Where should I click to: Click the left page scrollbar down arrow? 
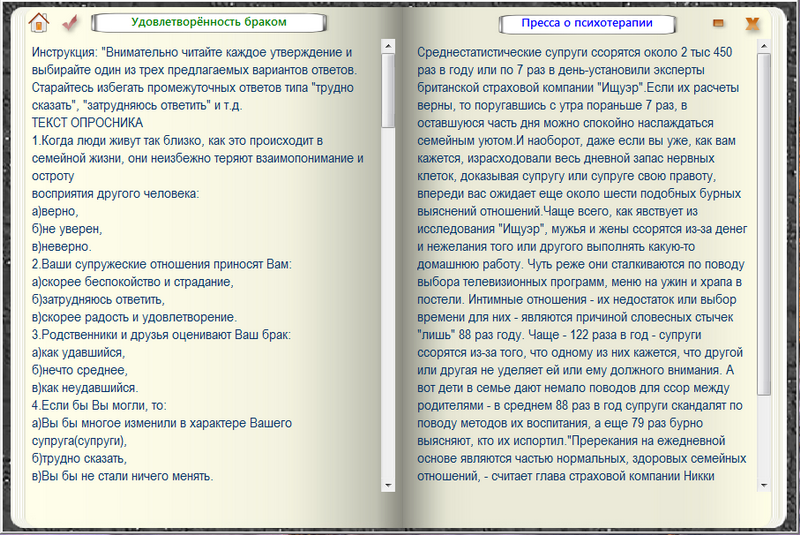point(388,485)
